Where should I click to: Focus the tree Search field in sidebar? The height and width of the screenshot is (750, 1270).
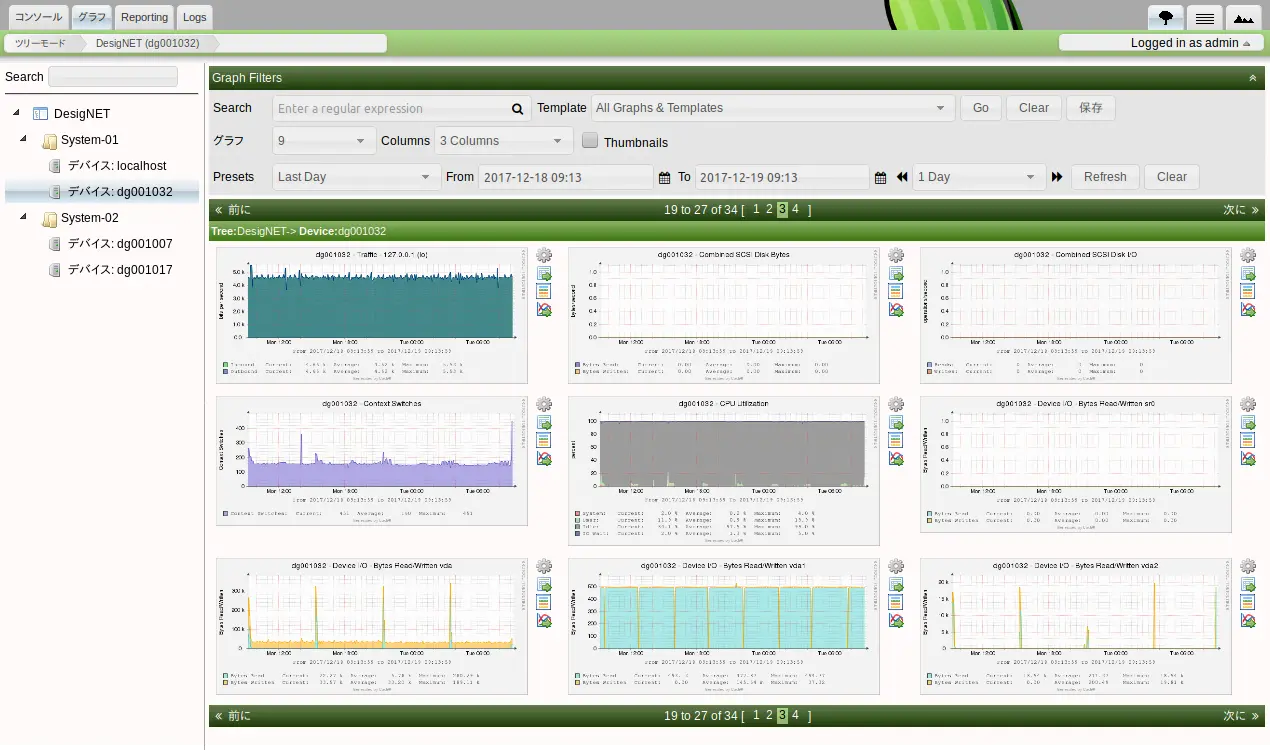click(113, 77)
